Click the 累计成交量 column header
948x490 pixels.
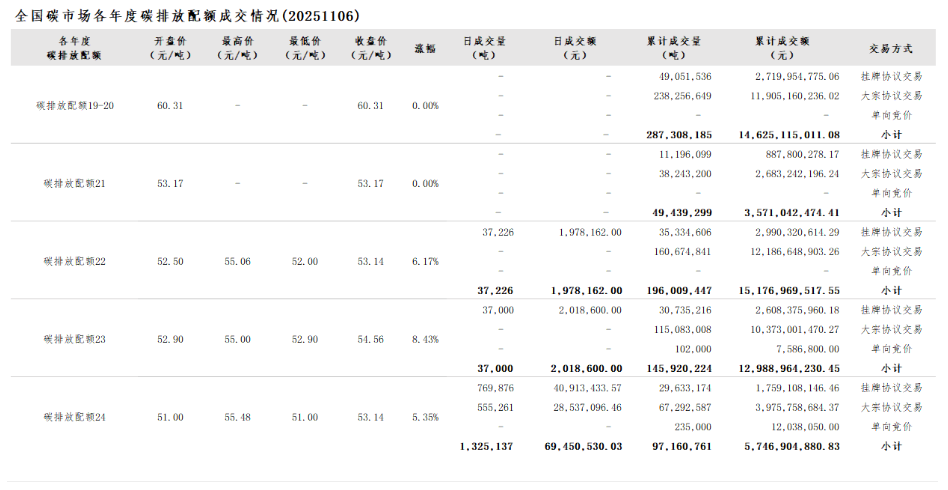[680, 47]
